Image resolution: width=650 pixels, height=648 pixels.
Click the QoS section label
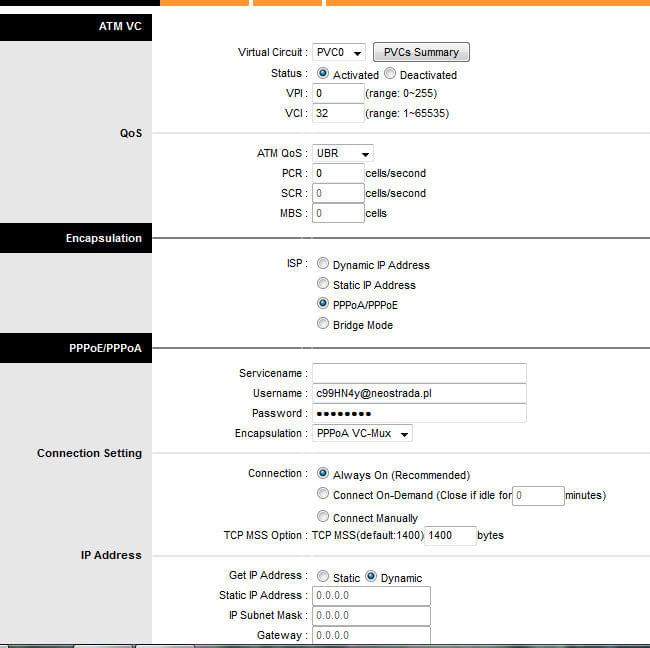tap(131, 133)
